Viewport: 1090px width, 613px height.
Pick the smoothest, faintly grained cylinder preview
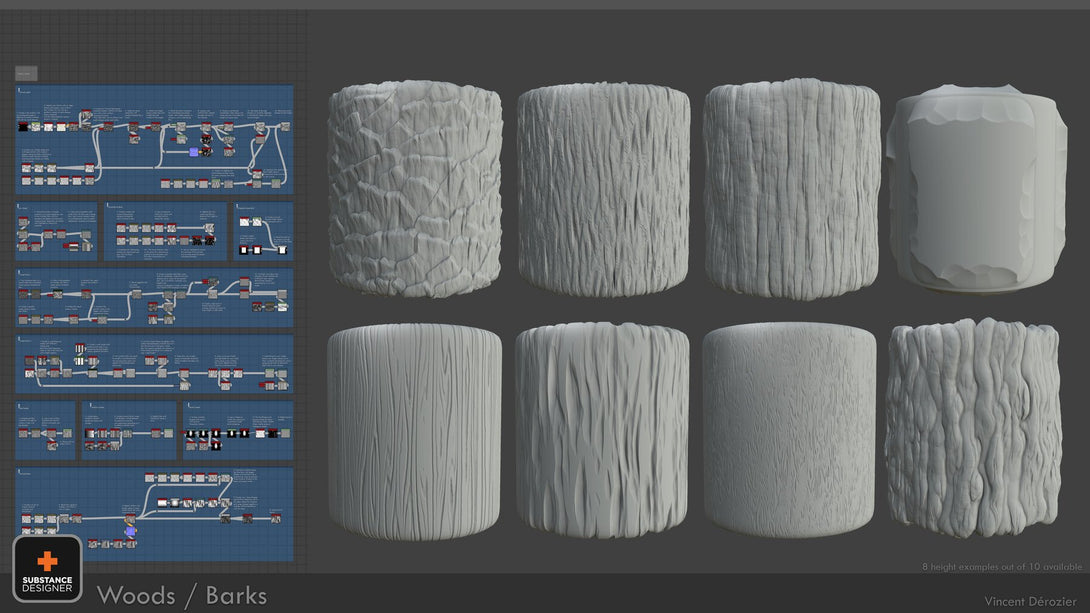tap(789, 430)
